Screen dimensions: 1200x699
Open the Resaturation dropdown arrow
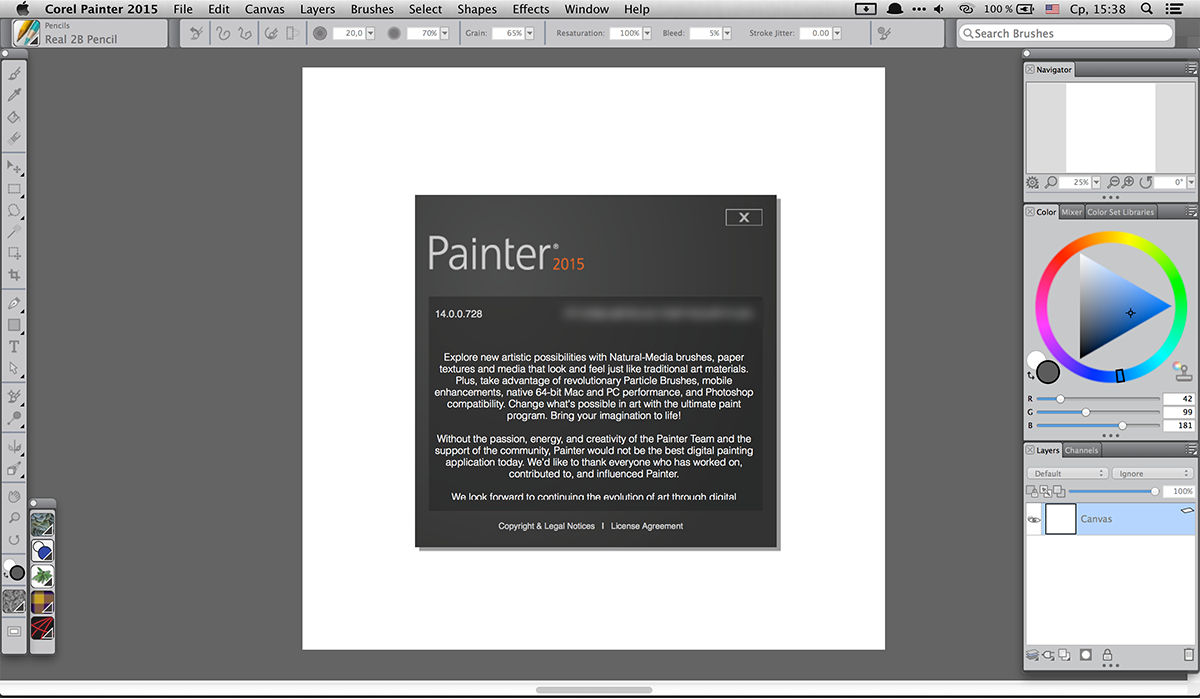pos(646,33)
